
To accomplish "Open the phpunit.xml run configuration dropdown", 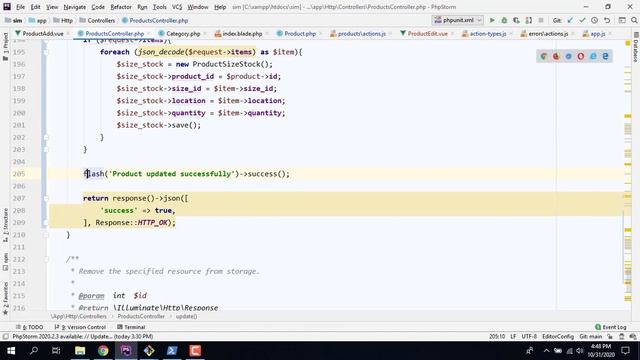I will (x=458, y=20).
